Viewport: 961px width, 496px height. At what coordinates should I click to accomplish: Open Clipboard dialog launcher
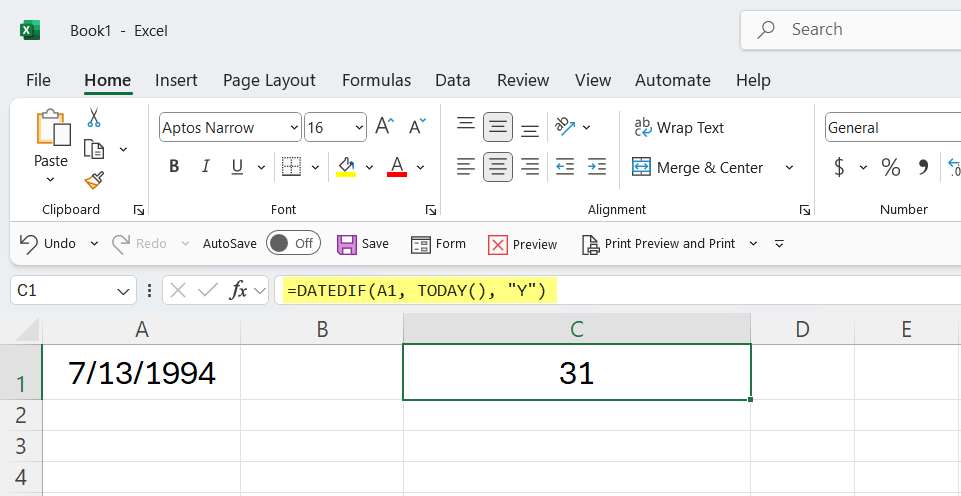(x=139, y=210)
